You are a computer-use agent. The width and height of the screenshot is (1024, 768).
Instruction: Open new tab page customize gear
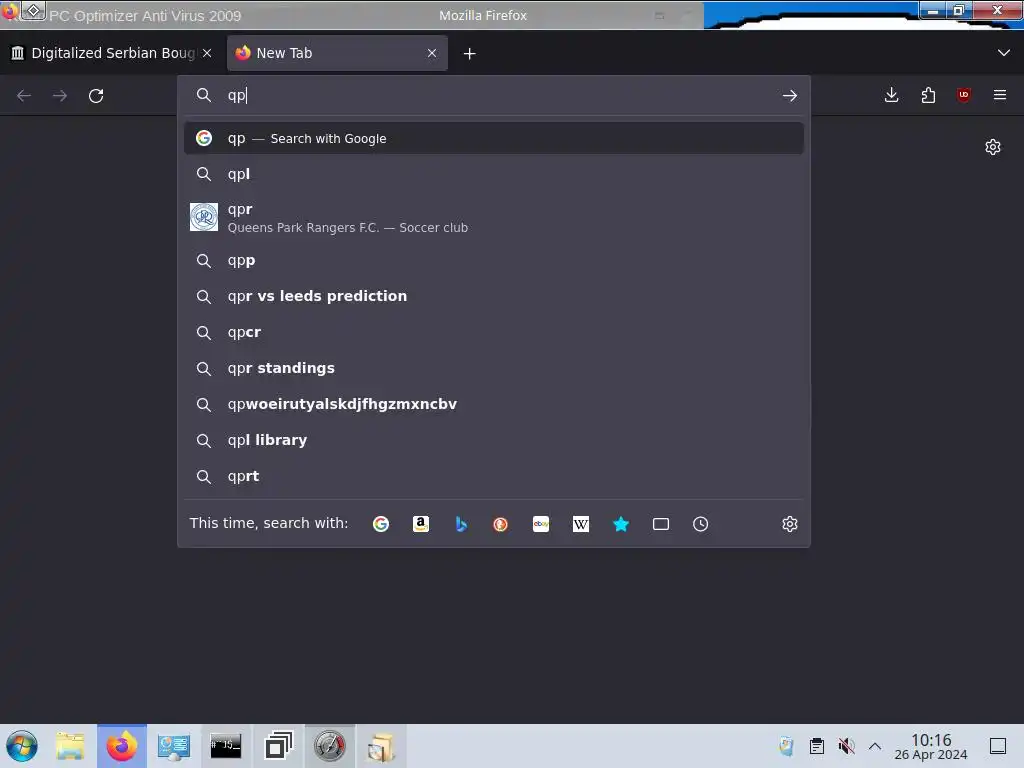(993, 147)
